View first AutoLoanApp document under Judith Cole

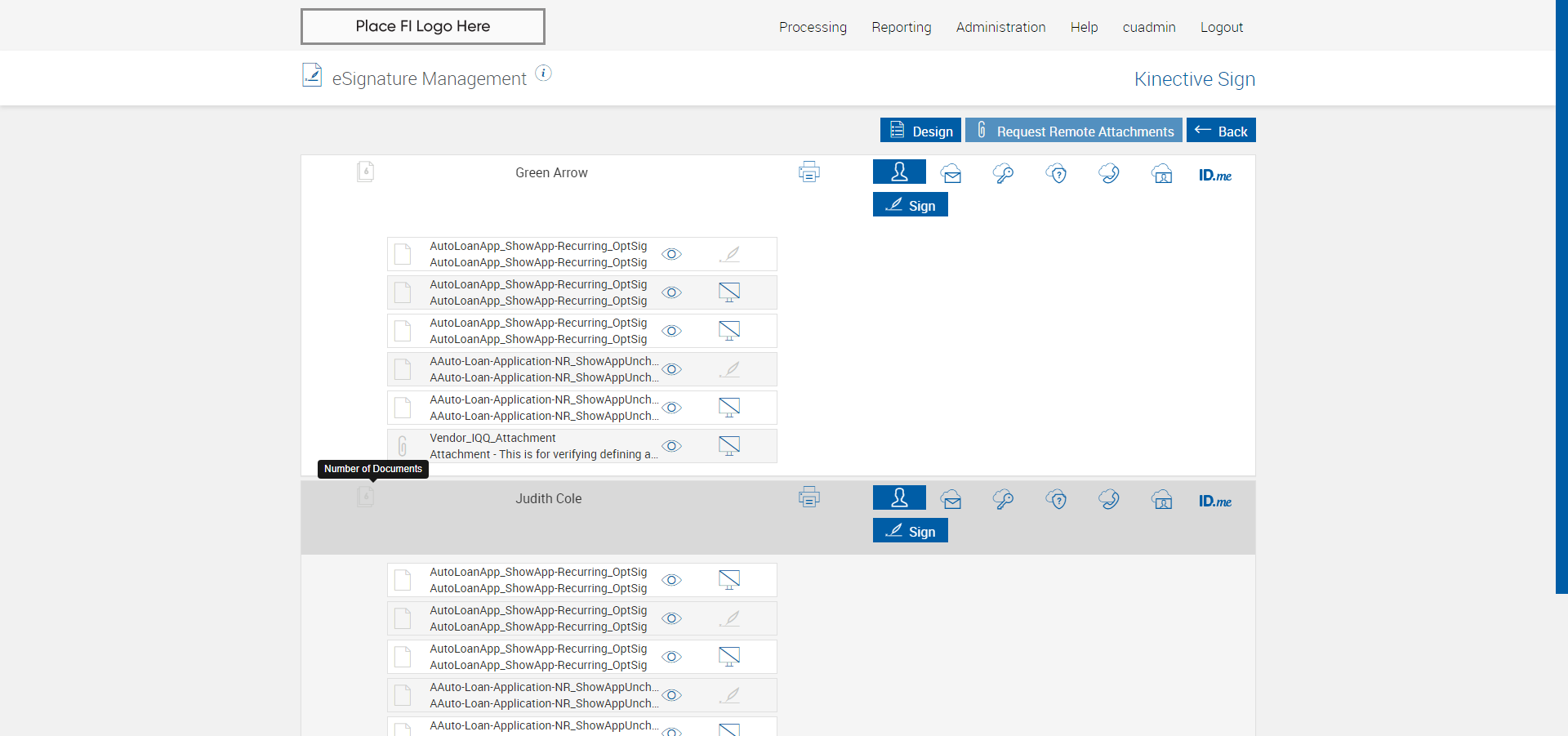tap(671, 580)
